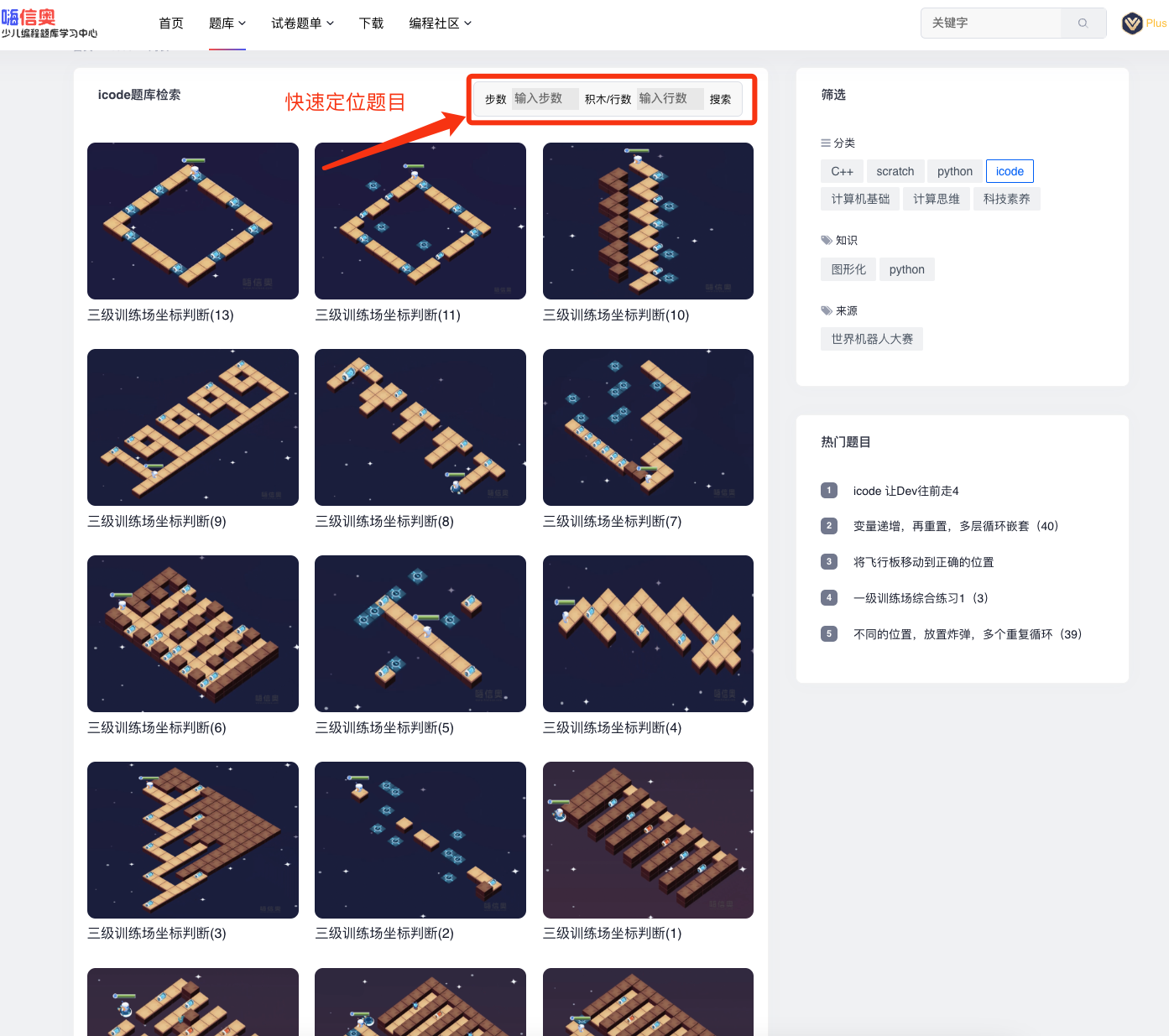Open hot topic icode 让Dev往前走4

pyautogui.click(x=905, y=491)
